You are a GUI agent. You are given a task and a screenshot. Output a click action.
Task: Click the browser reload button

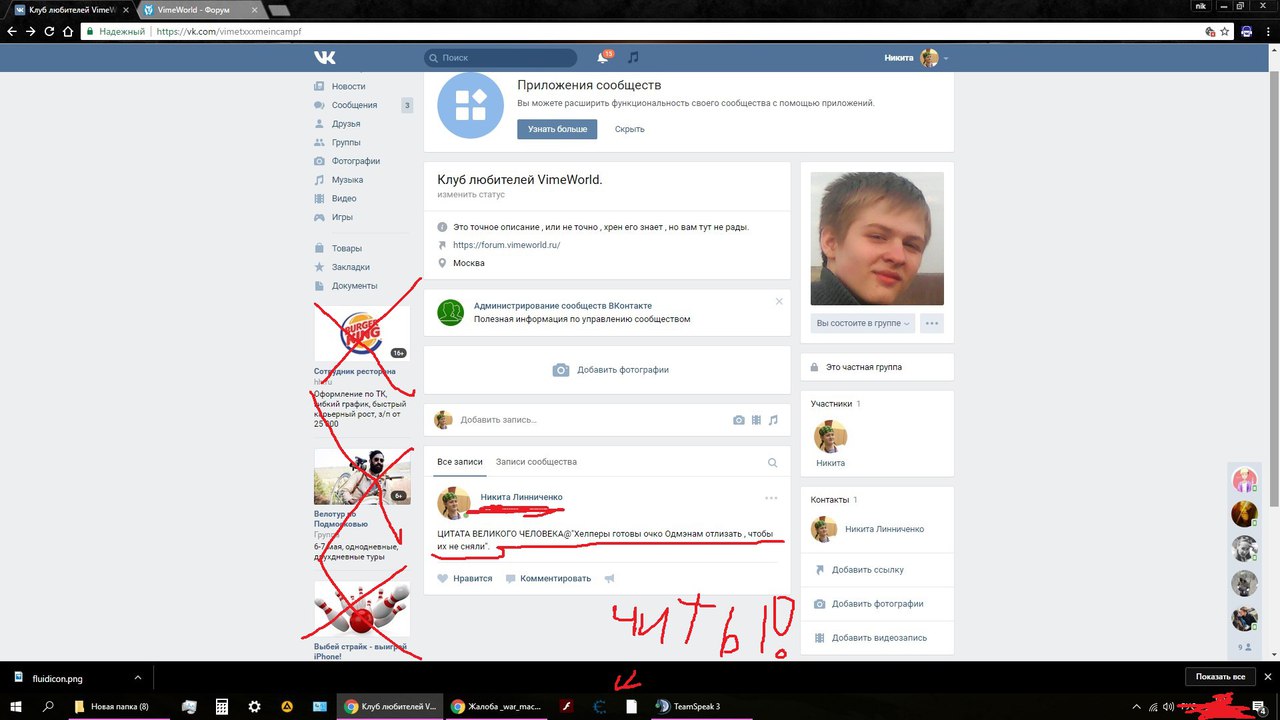[x=49, y=31]
